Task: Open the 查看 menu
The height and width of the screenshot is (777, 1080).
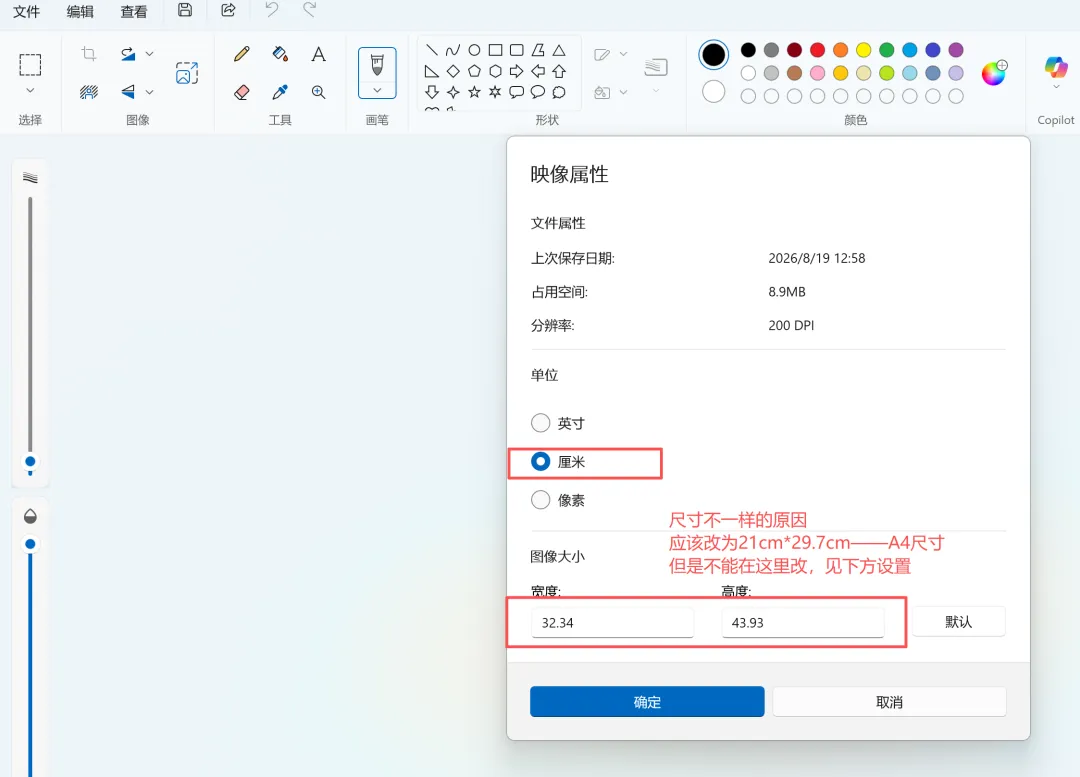Action: click(x=134, y=12)
